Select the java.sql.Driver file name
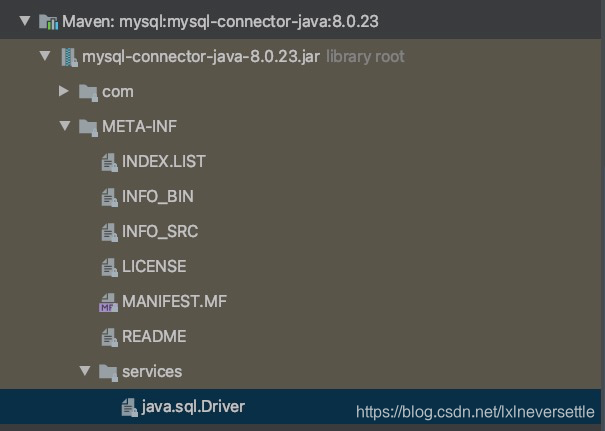605x431 pixels. point(193,407)
